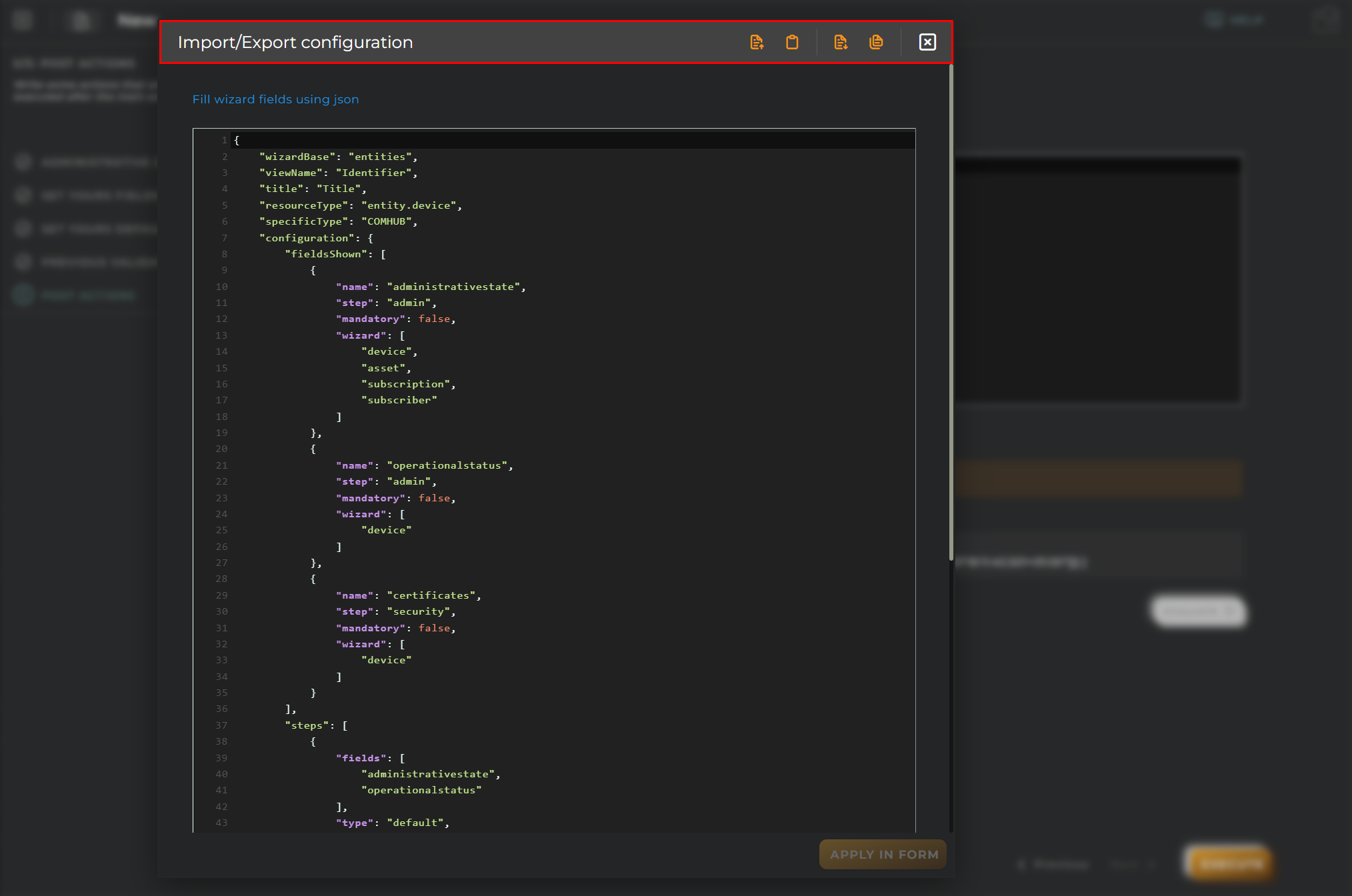Close the Import/Export configuration dialog
Viewport: 1352px width, 896px height.
click(927, 43)
